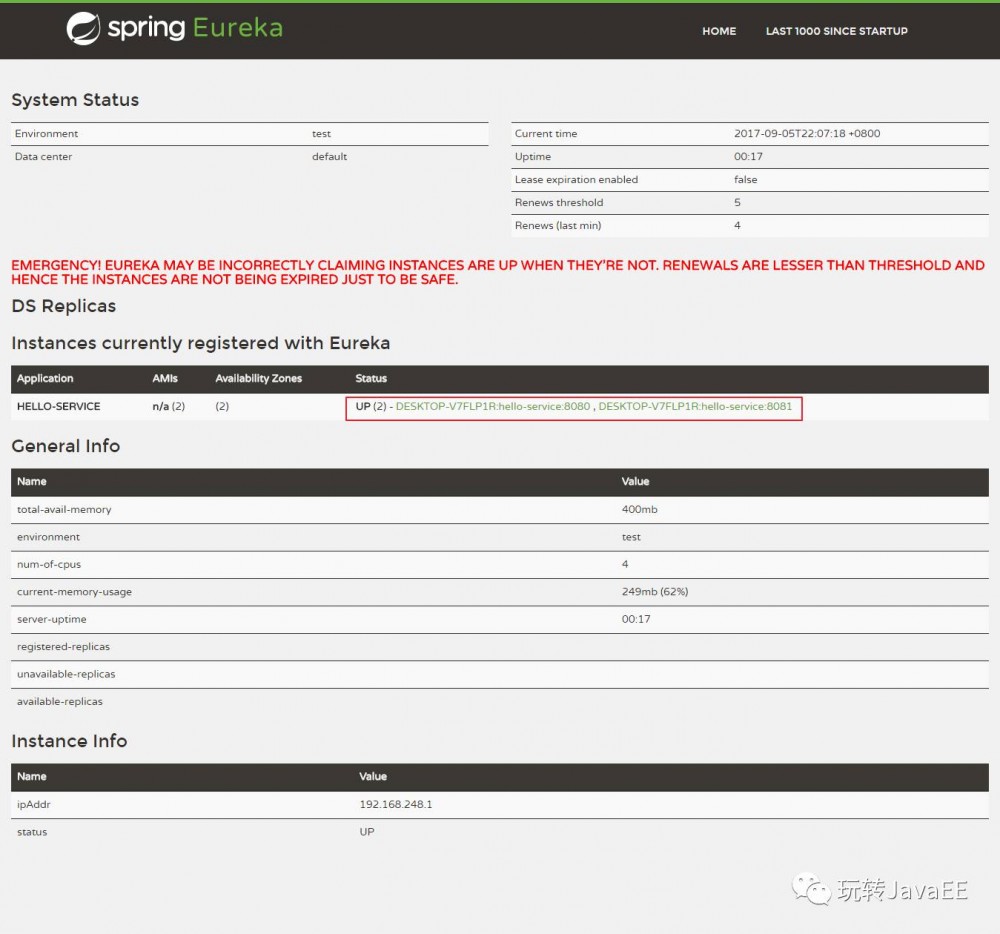
Task: Click the Spring Eureka logo
Action: 175,29
